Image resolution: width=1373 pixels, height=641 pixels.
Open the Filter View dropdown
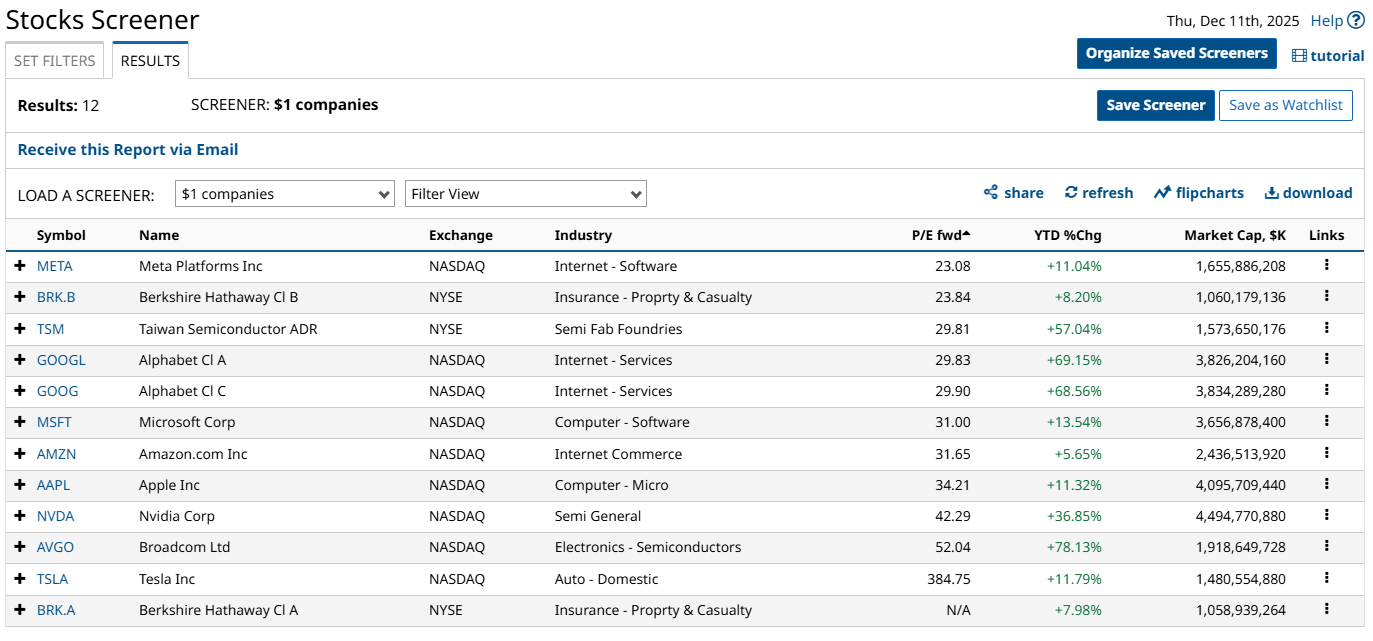525,194
